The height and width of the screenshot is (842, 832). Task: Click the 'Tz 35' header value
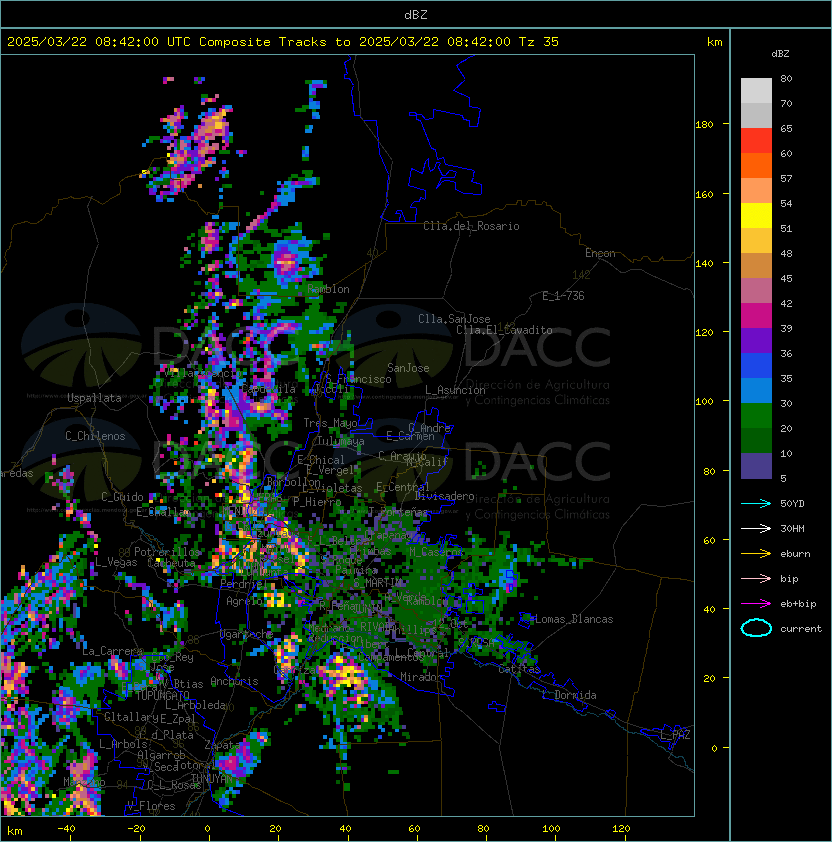(539, 42)
